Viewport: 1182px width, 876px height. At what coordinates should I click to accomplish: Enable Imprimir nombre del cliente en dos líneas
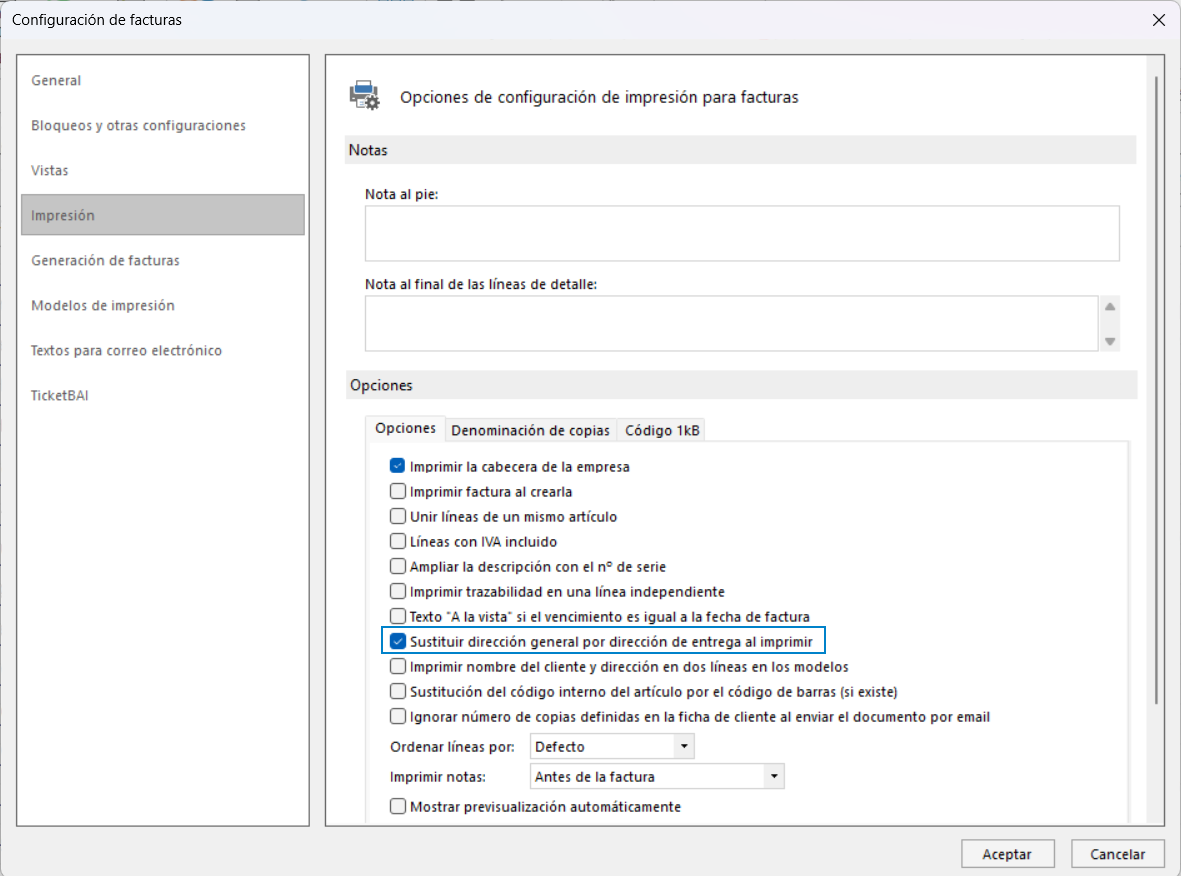(x=397, y=666)
